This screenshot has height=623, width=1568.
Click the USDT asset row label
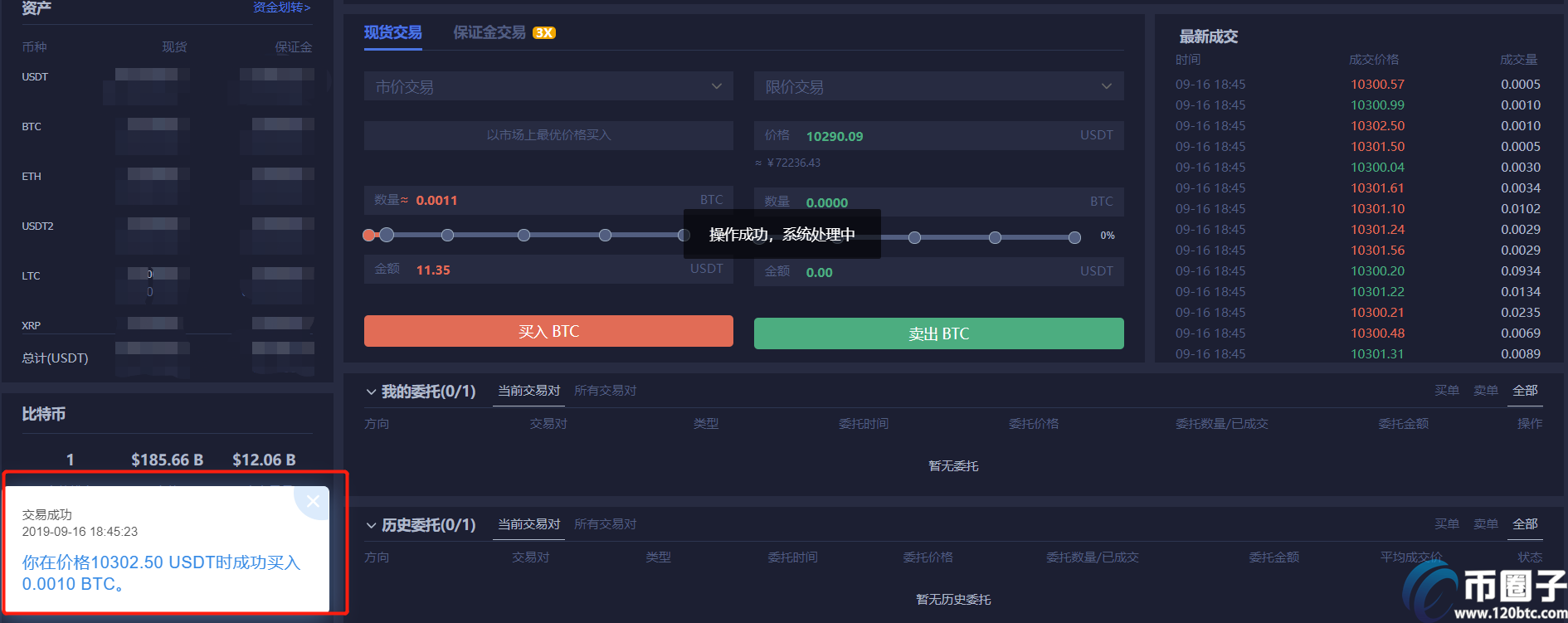click(35, 77)
